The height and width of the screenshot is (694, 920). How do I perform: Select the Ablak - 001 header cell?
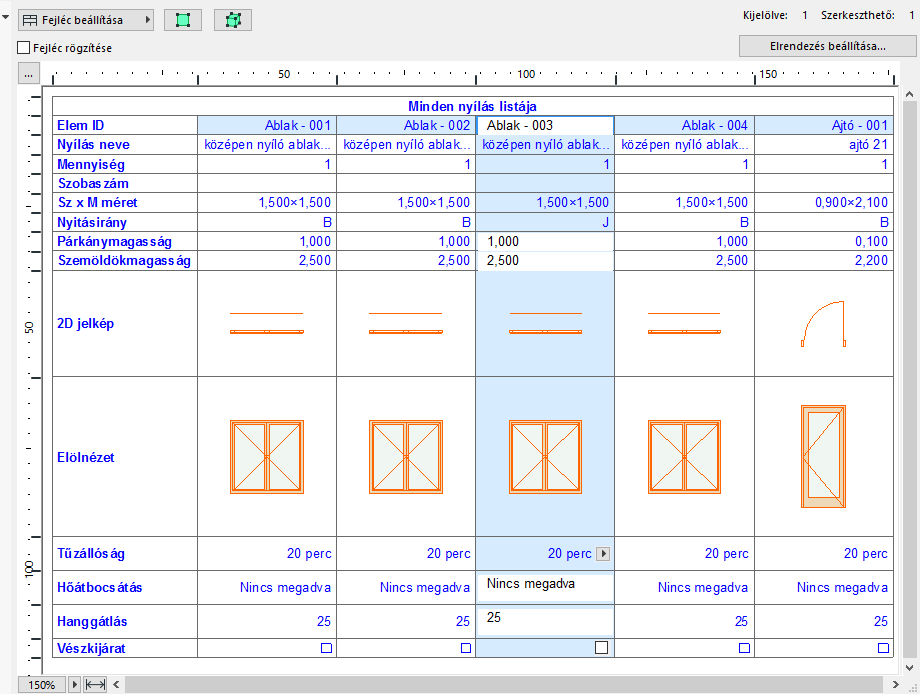click(x=267, y=126)
